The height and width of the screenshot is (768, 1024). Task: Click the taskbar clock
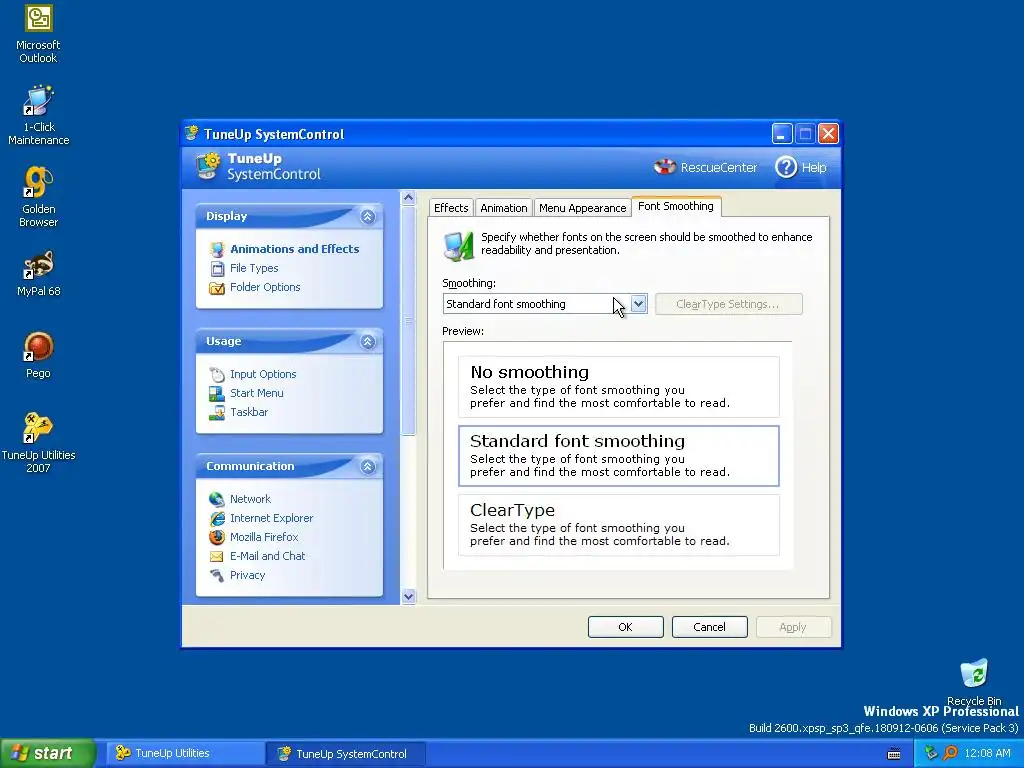pos(987,753)
